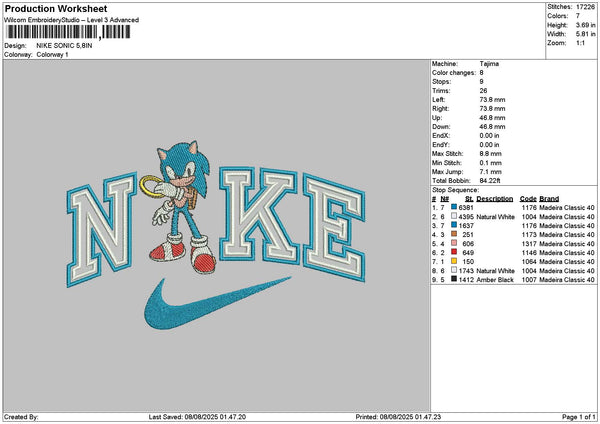Click the height value '3.69 in'

click(x=586, y=25)
